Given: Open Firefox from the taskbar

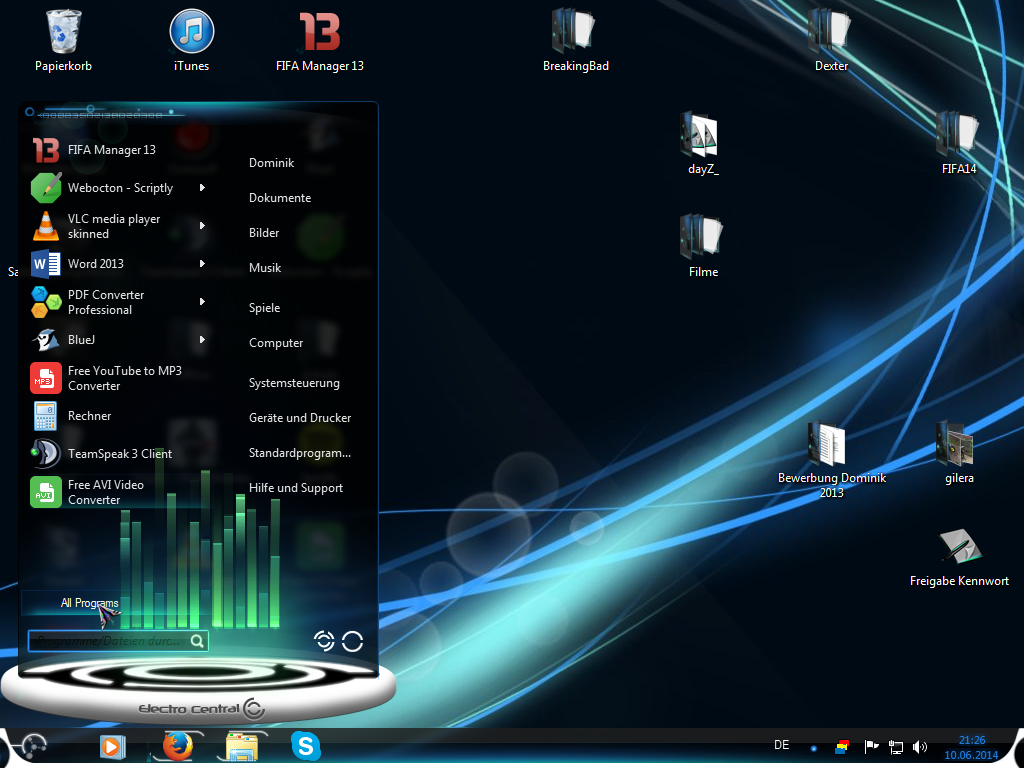Looking at the screenshot, I should click(x=177, y=746).
